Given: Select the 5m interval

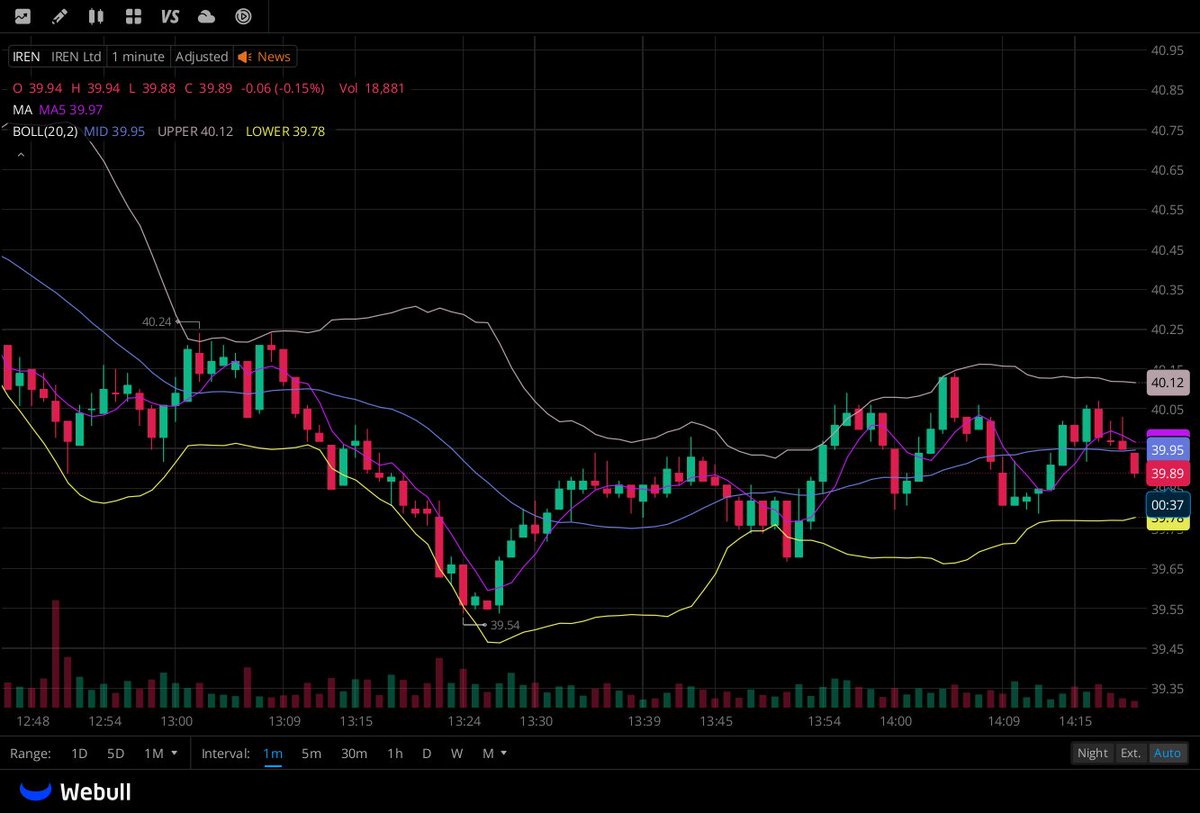Looking at the screenshot, I should pyautogui.click(x=312, y=753).
